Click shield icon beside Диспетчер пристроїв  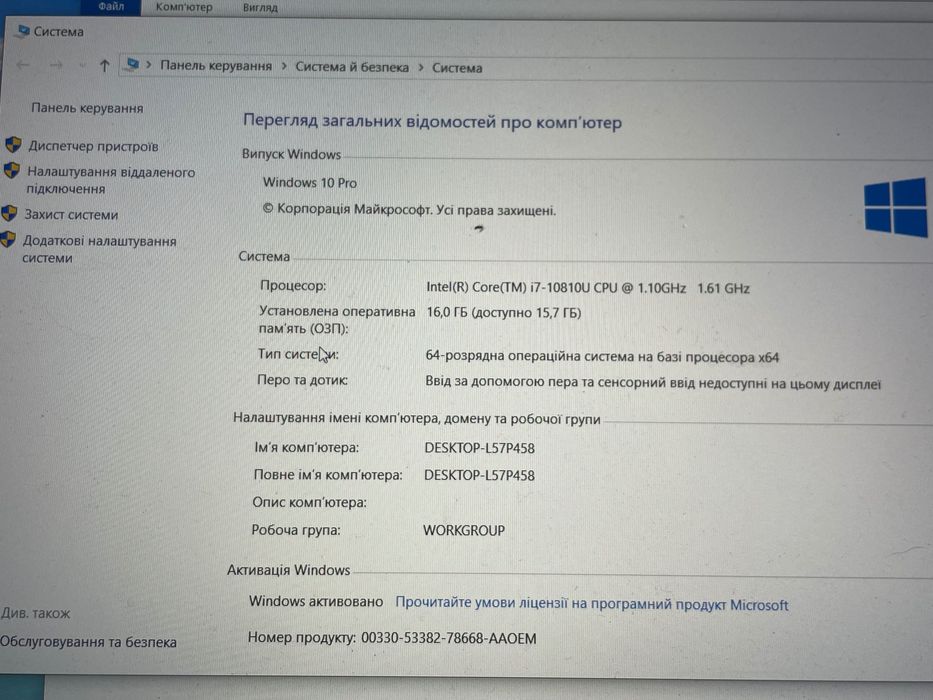(x=13, y=145)
